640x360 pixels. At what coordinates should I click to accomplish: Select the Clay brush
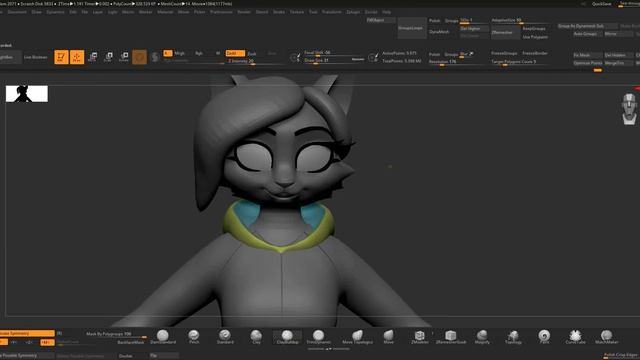point(256,337)
